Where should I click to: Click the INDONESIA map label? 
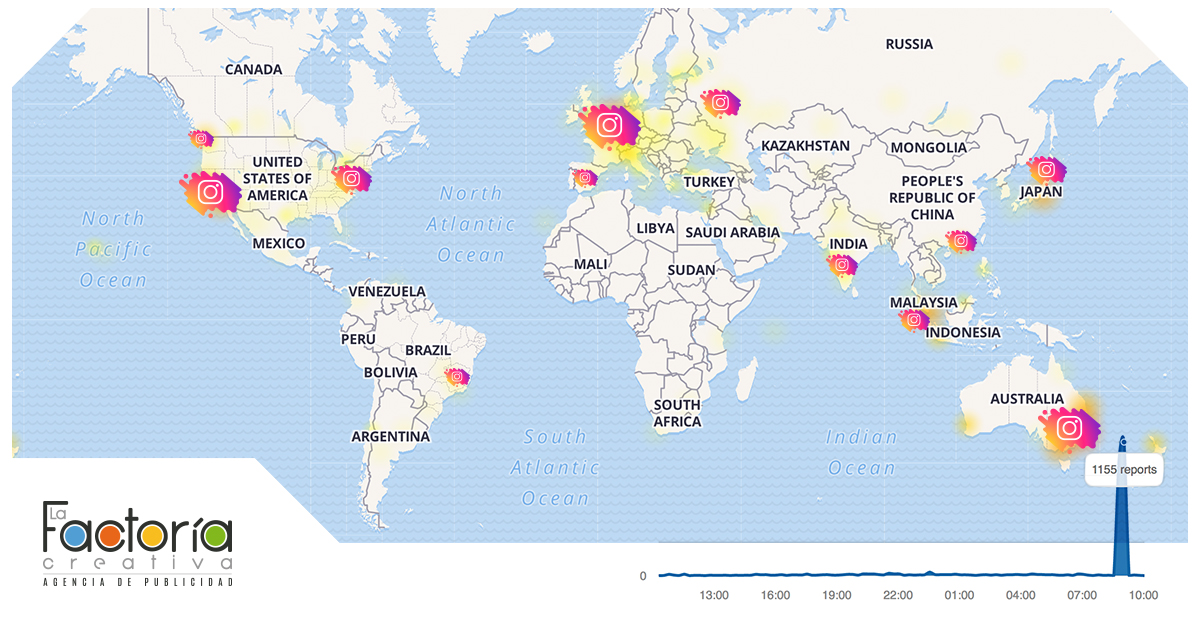[x=963, y=332]
